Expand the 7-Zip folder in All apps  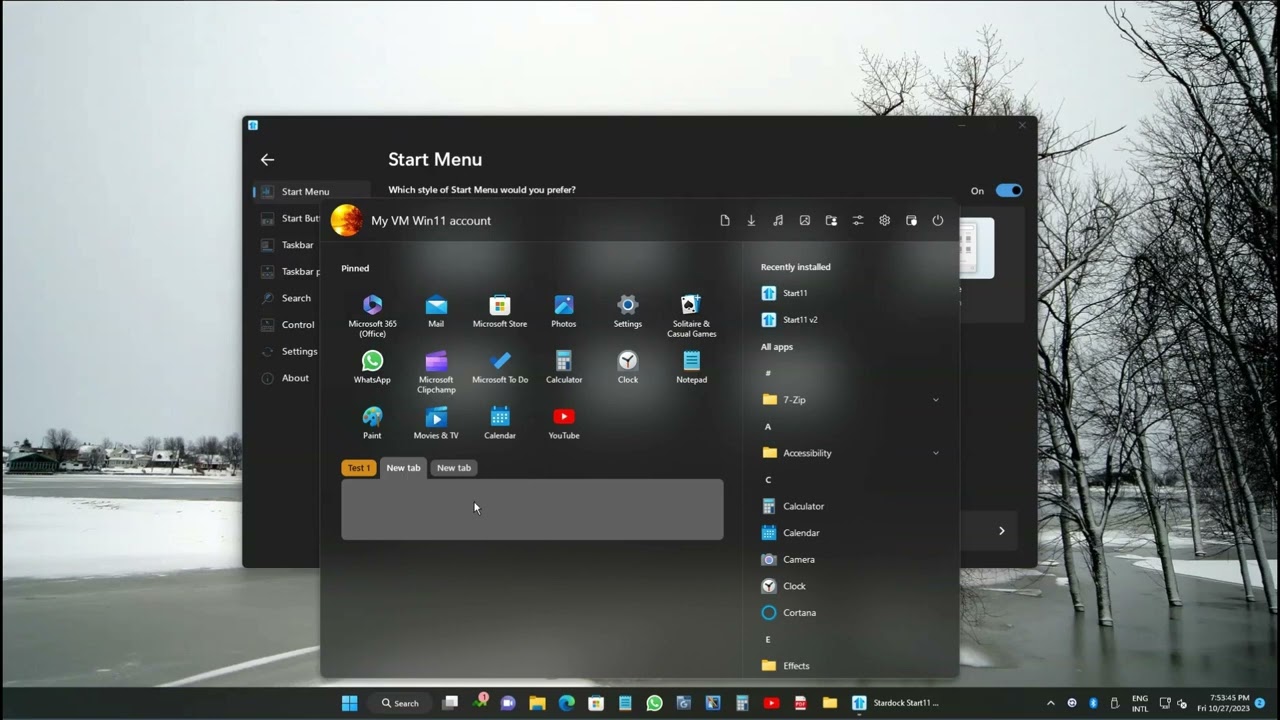coord(850,400)
